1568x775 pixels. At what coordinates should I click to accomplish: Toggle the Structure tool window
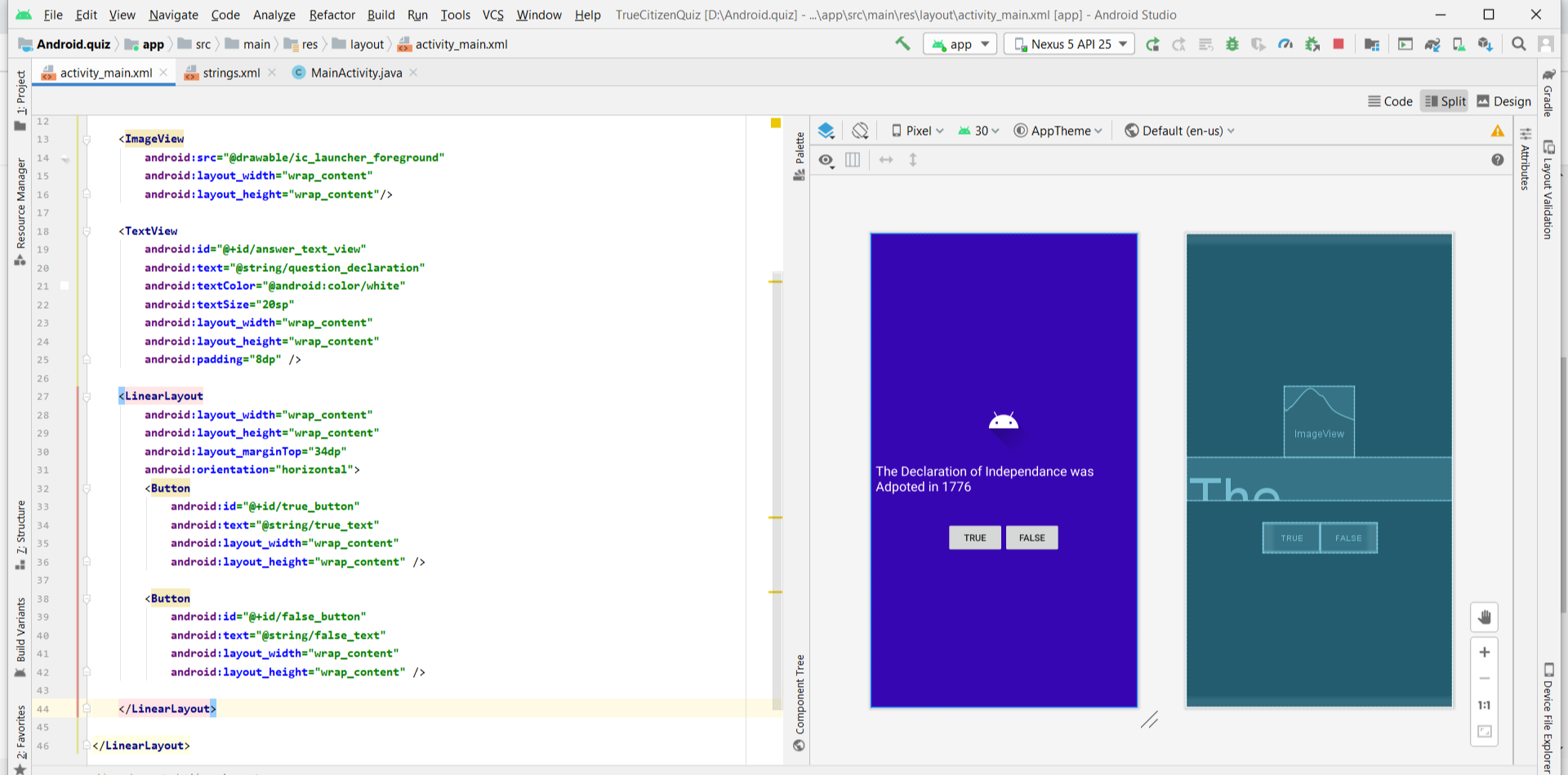point(20,535)
